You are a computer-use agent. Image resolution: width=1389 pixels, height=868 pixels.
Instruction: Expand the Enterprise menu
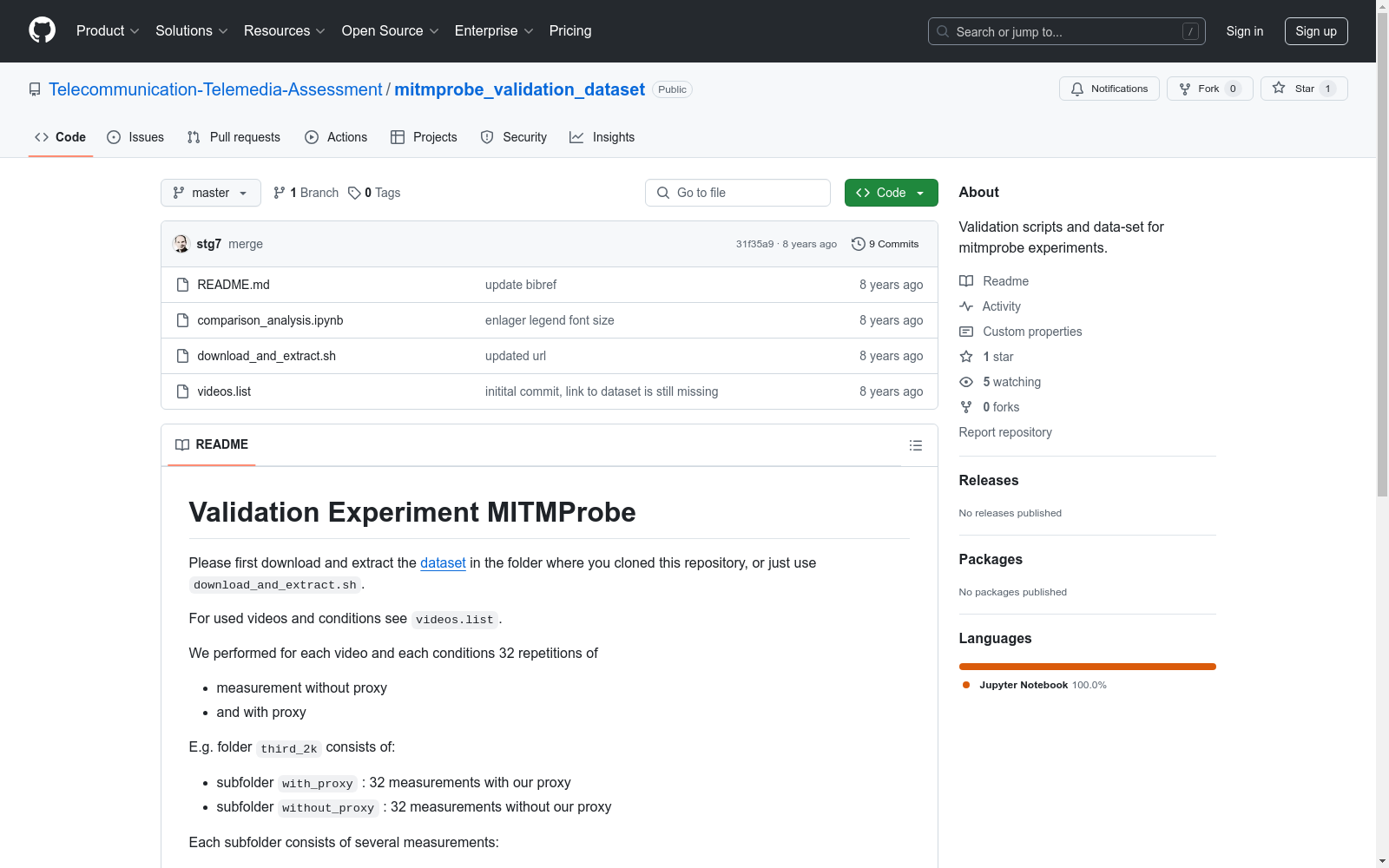494,31
